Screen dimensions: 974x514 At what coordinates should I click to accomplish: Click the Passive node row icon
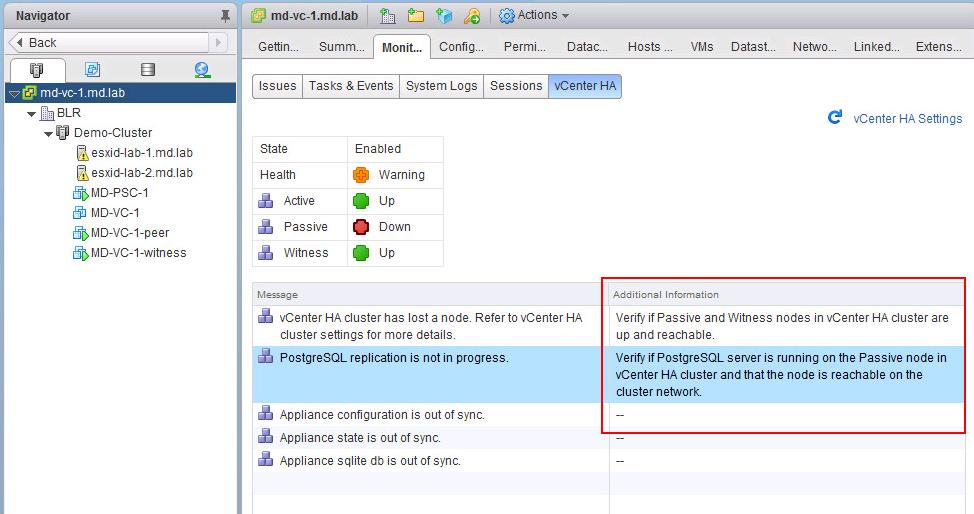(266, 227)
